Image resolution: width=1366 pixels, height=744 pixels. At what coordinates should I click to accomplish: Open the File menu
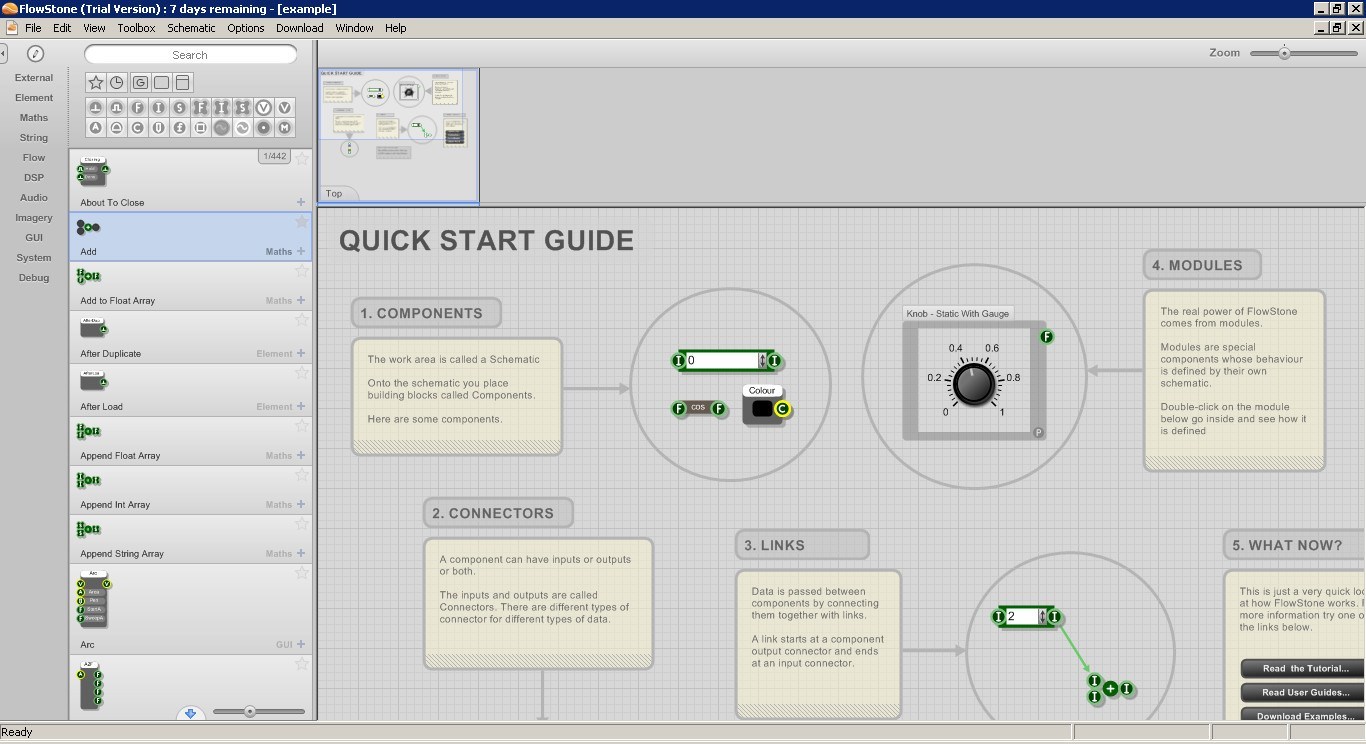coord(33,28)
